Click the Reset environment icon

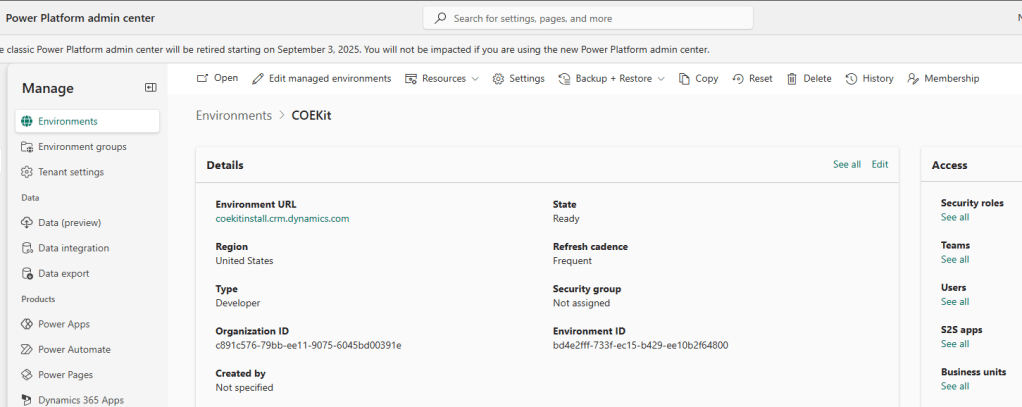[738, 78]
